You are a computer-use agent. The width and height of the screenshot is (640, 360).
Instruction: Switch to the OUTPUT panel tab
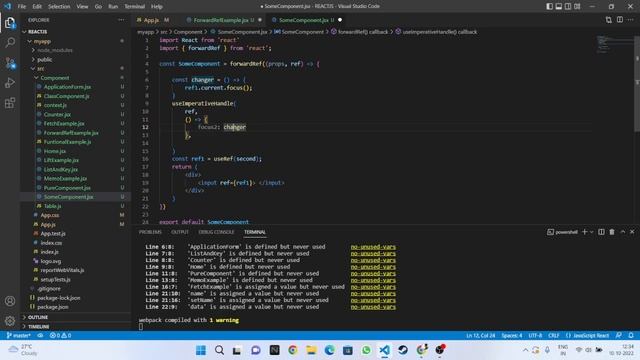(180, 232)
